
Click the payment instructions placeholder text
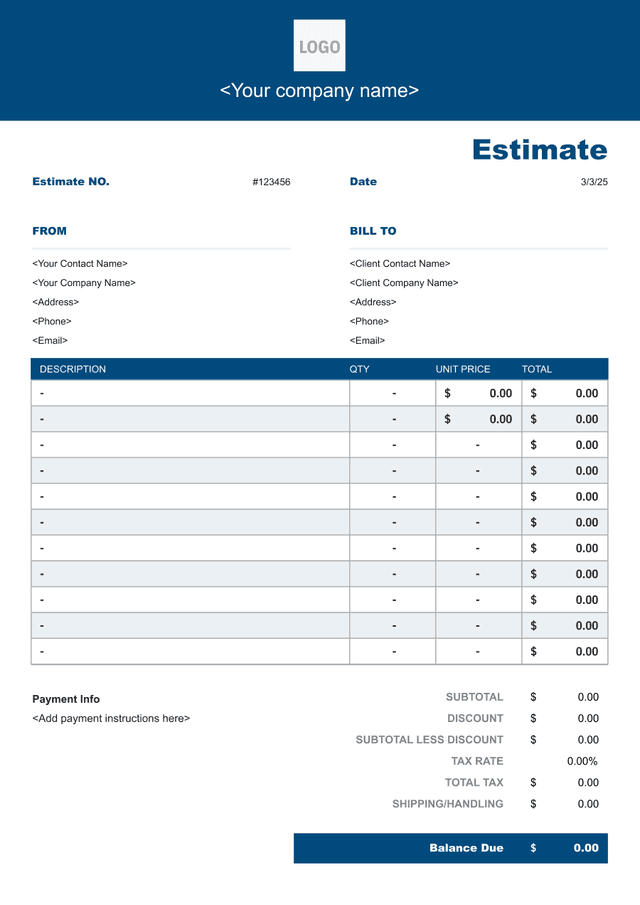pos(111,719)
